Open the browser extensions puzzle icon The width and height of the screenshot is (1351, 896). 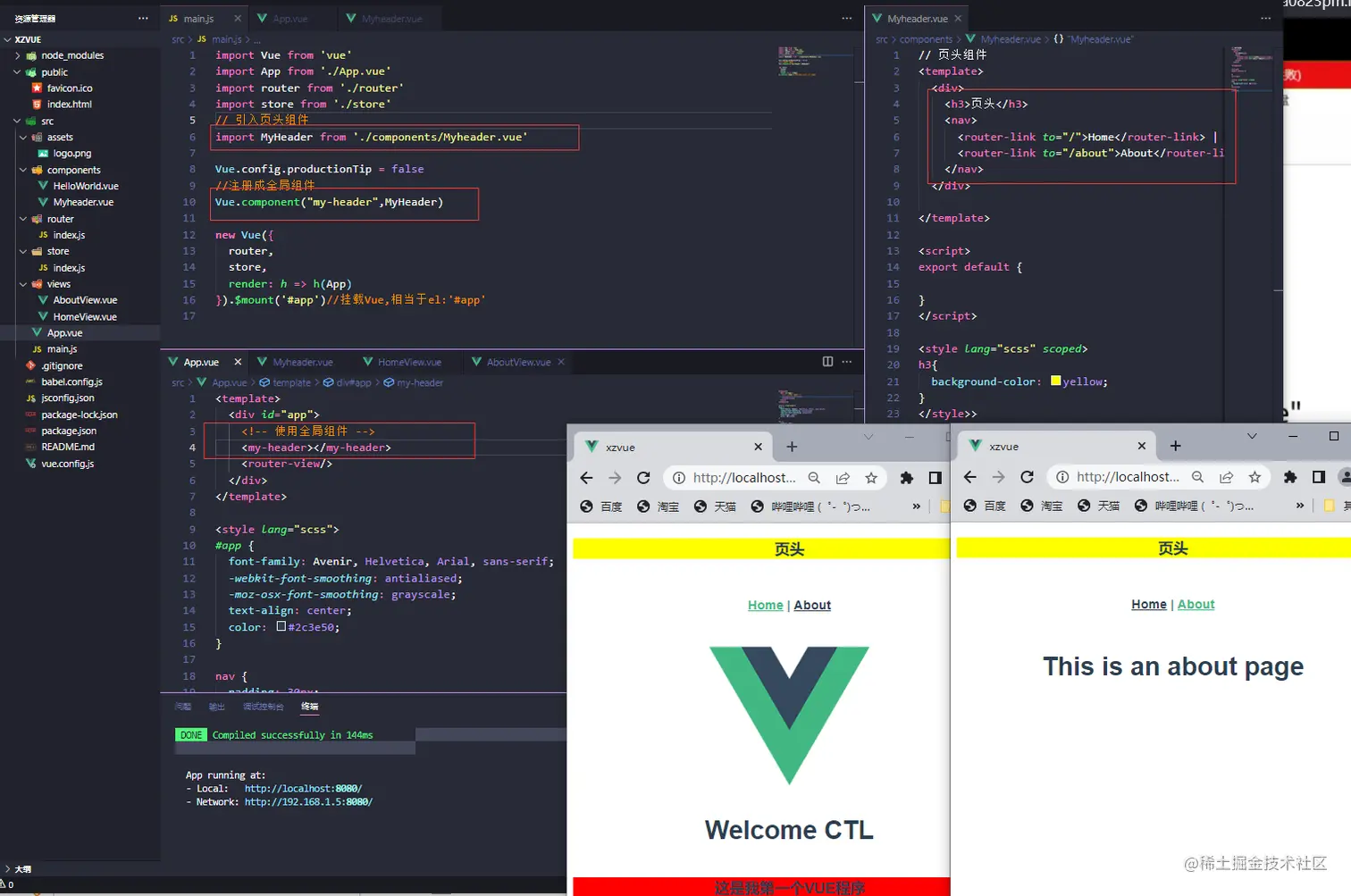905,478
